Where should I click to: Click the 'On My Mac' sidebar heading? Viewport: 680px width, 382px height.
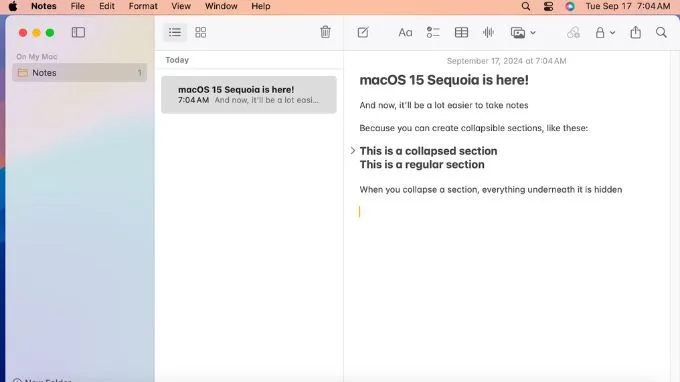[x=37, y=56]
